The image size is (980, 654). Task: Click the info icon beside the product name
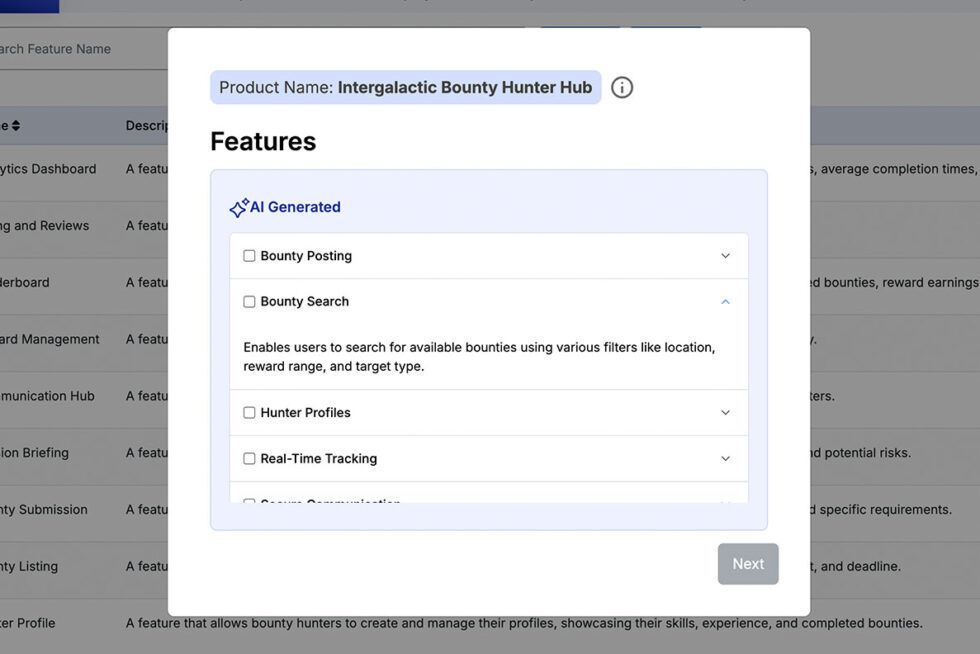click(x=622, y=88)
